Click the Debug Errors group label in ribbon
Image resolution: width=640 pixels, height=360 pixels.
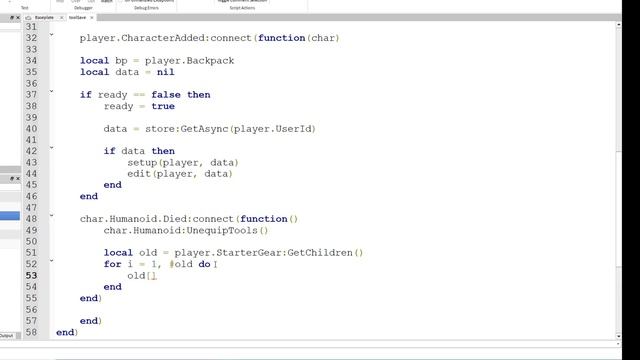click(x=146, y=8)
